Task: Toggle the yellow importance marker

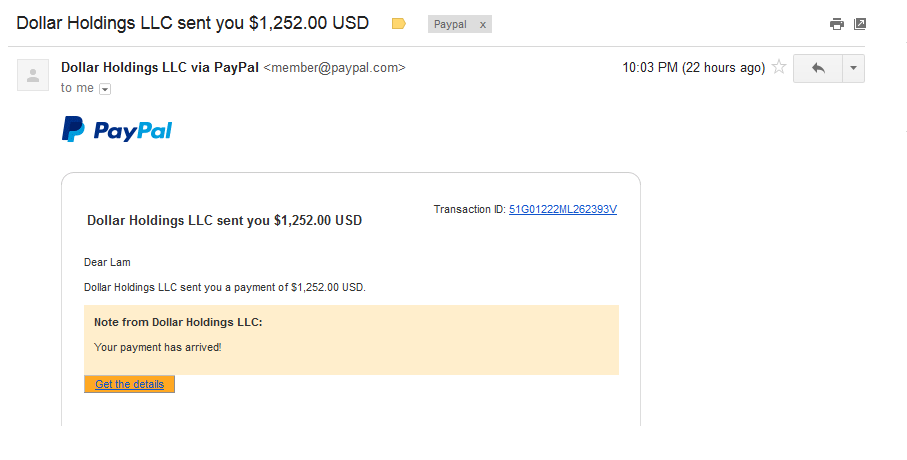Action: (x=399, y=24)
